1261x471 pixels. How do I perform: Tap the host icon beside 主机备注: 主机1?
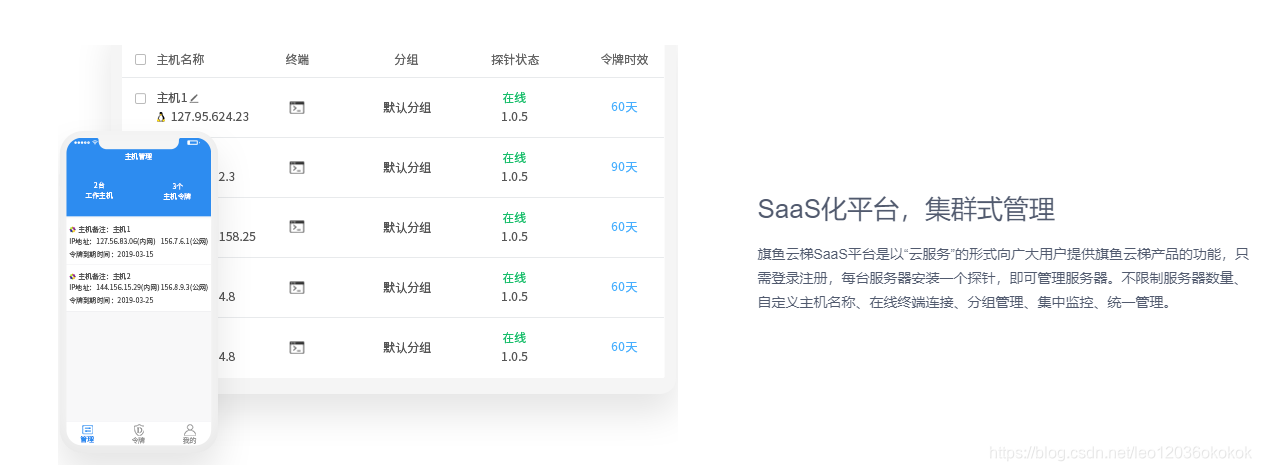click(x=72, y=229)
